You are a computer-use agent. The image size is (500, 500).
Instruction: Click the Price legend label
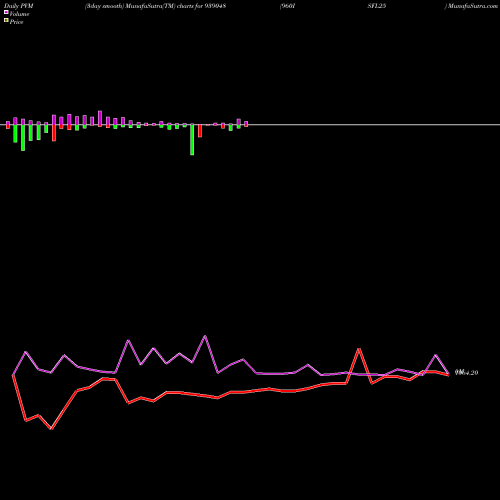[x=16, y=22]
